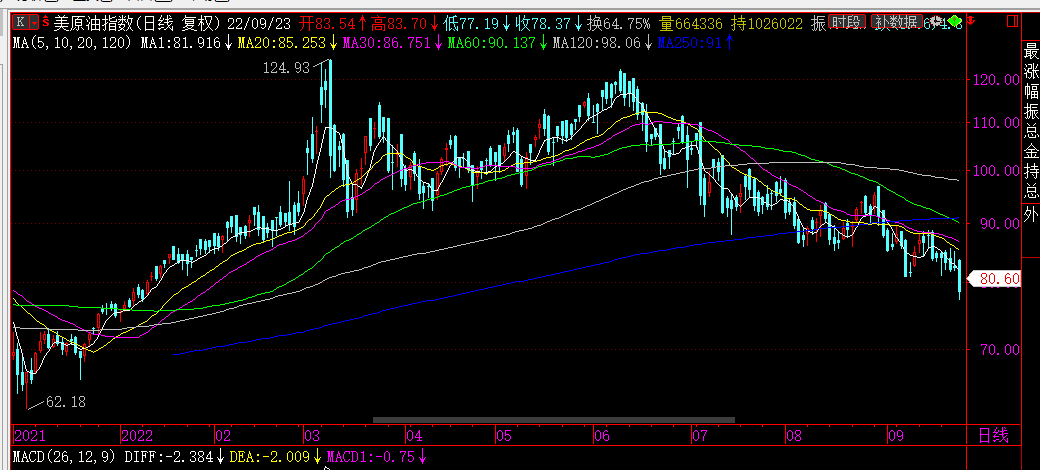Open the dropdown arrow beside the K button
The image size is (1040, 470).
(x=34, y=22)
